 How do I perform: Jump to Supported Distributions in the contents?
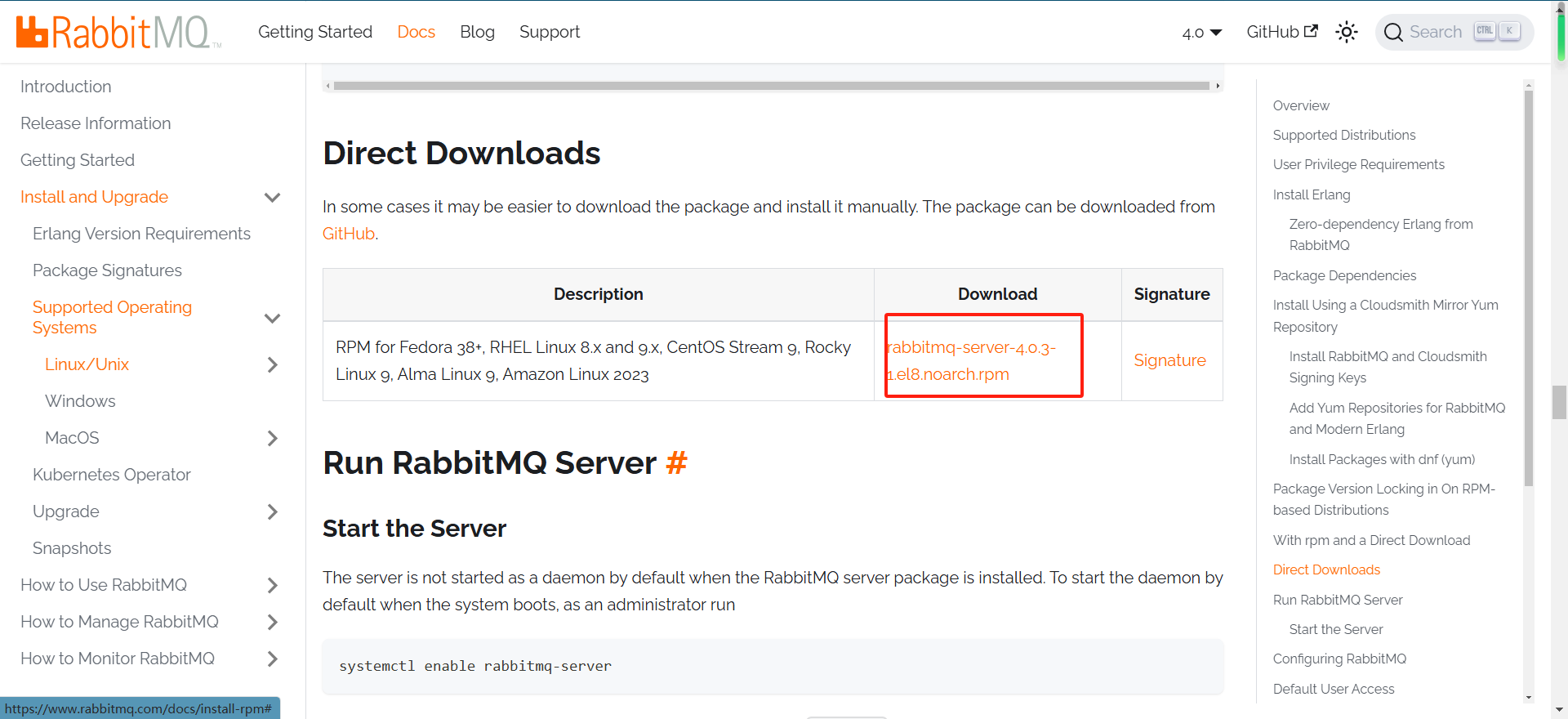[1344, 135]
